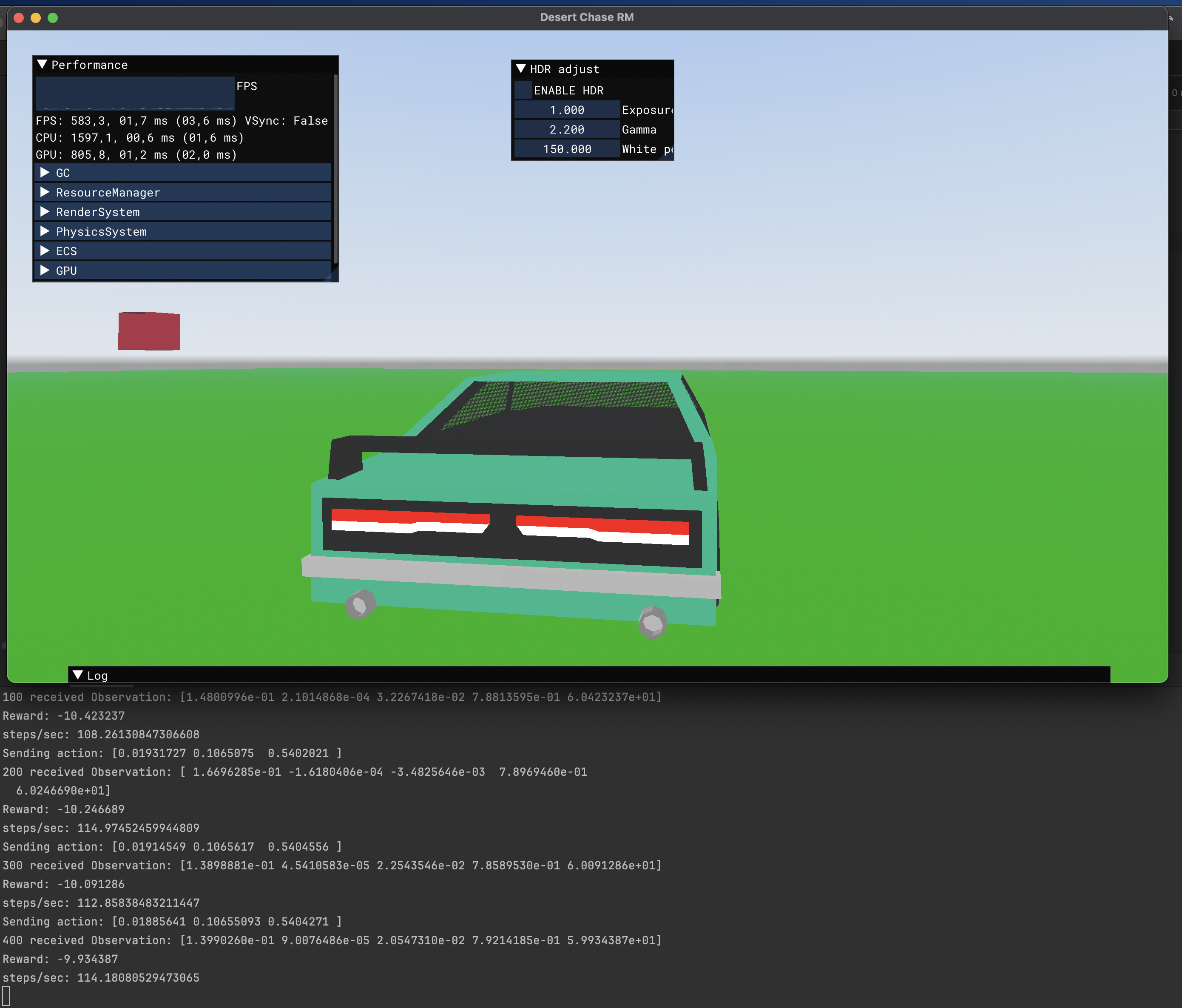Click the Performance panel scrollbar
This screenshot has height=1008, width=1182.
pos(335,168)
